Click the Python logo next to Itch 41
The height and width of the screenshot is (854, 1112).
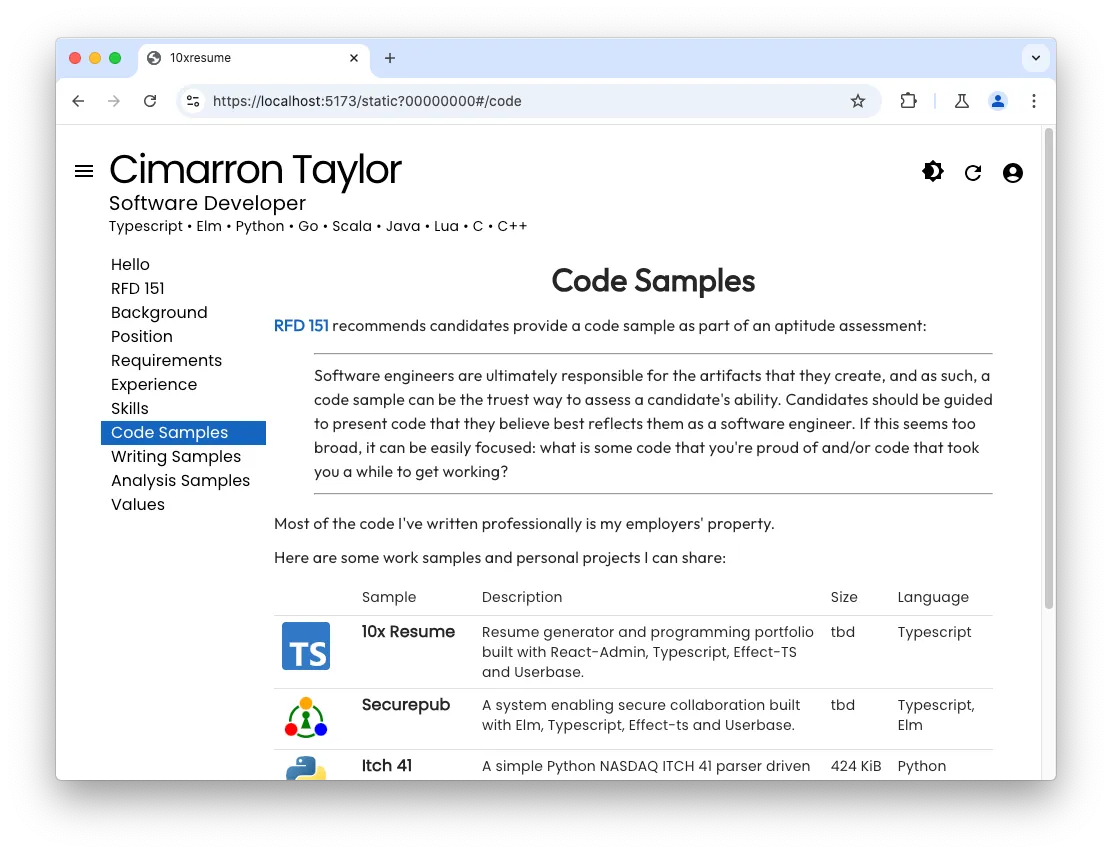pos(305,768)
